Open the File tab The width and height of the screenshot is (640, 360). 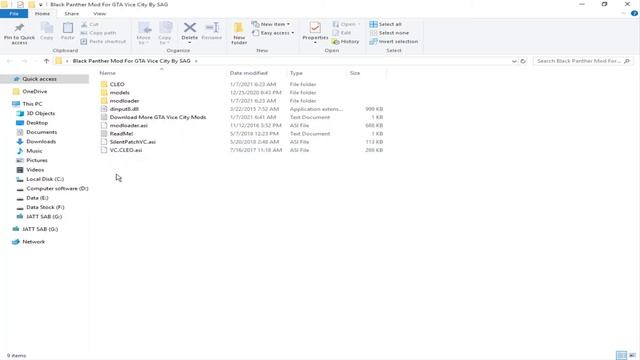(x=14, y=13)
